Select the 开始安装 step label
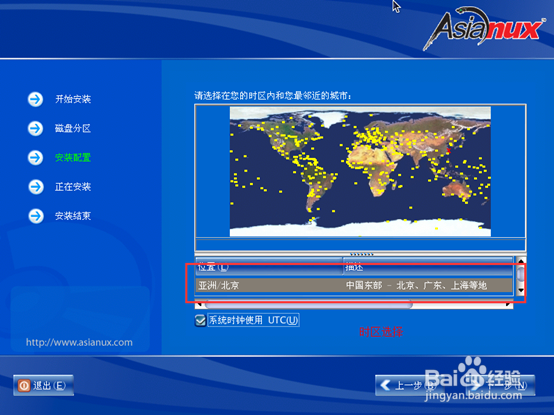 coord(73,99)
